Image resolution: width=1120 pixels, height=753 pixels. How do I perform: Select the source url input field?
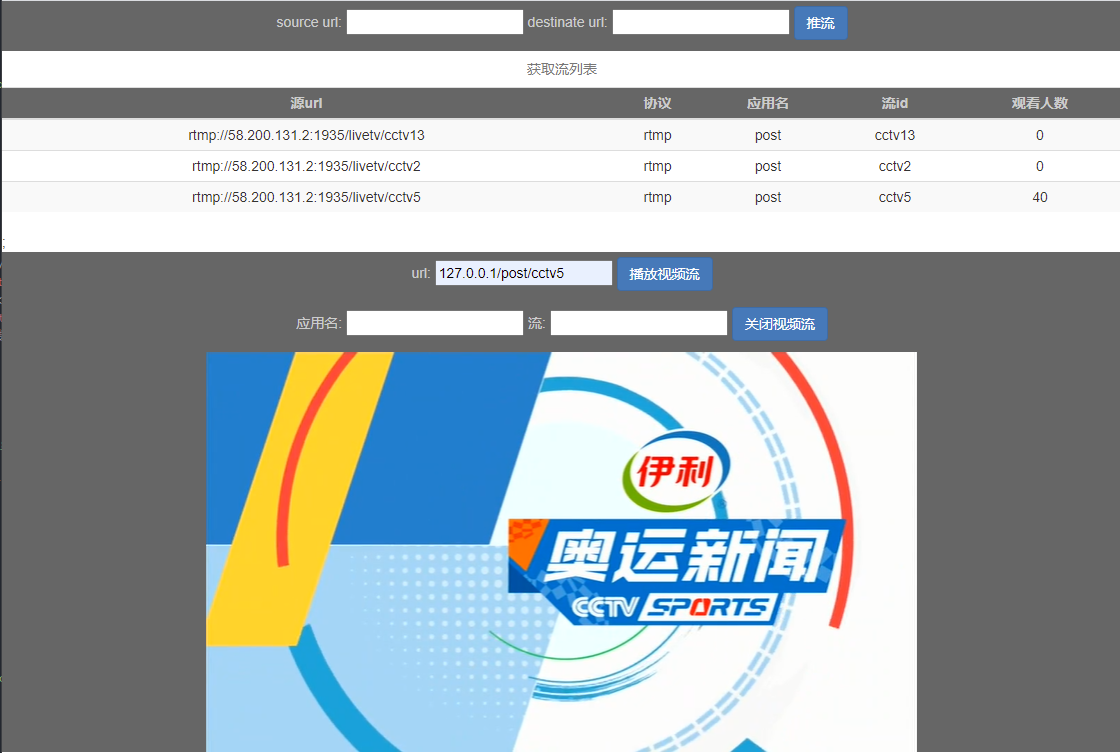tap(434, 21)
